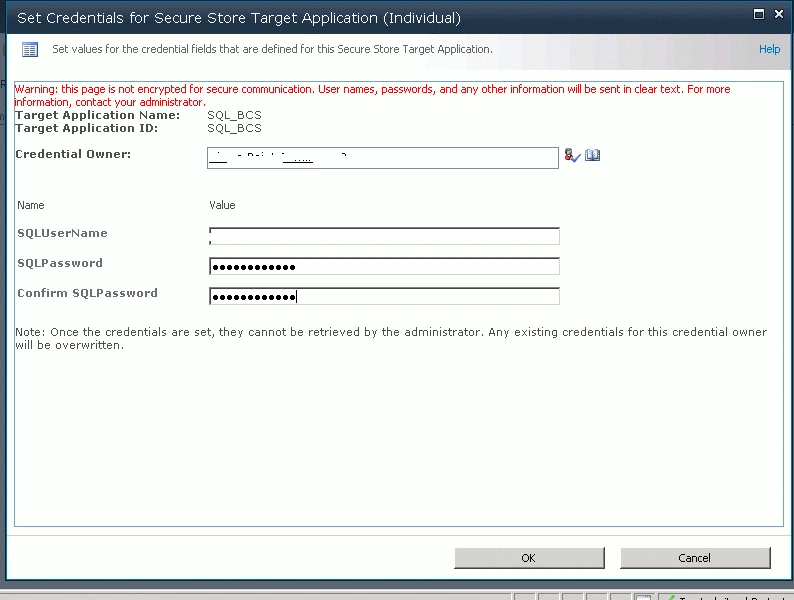Click the Cancel button
Viewport: 794px width, 600px height.
[x=695, y=558]
